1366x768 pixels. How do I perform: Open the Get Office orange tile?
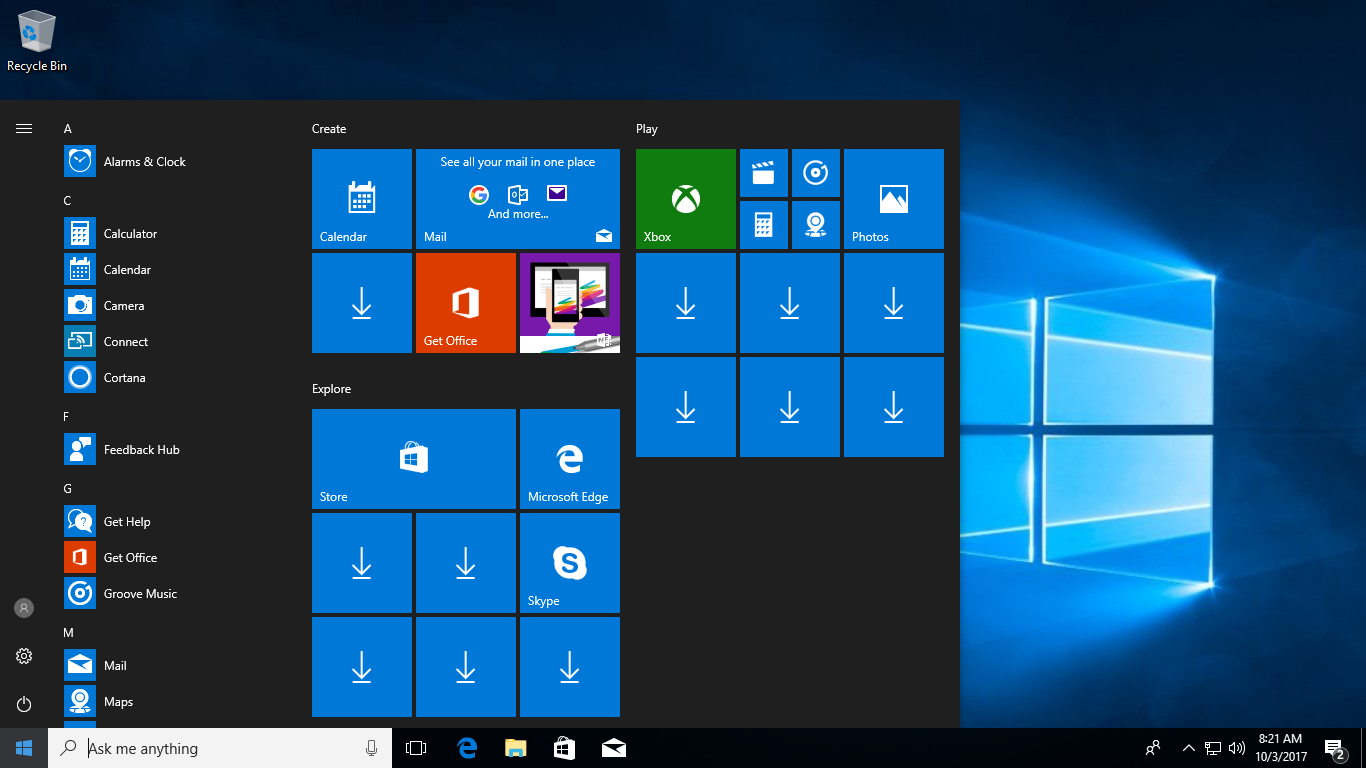[x=465, y=303]
